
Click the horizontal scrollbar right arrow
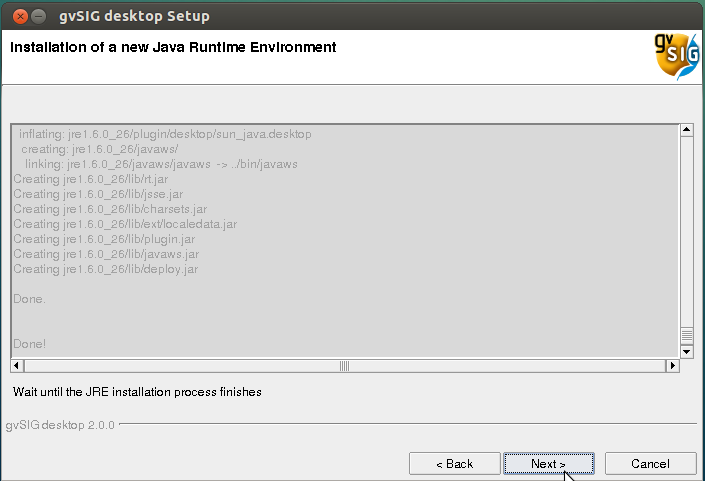(x=672, y=366)
